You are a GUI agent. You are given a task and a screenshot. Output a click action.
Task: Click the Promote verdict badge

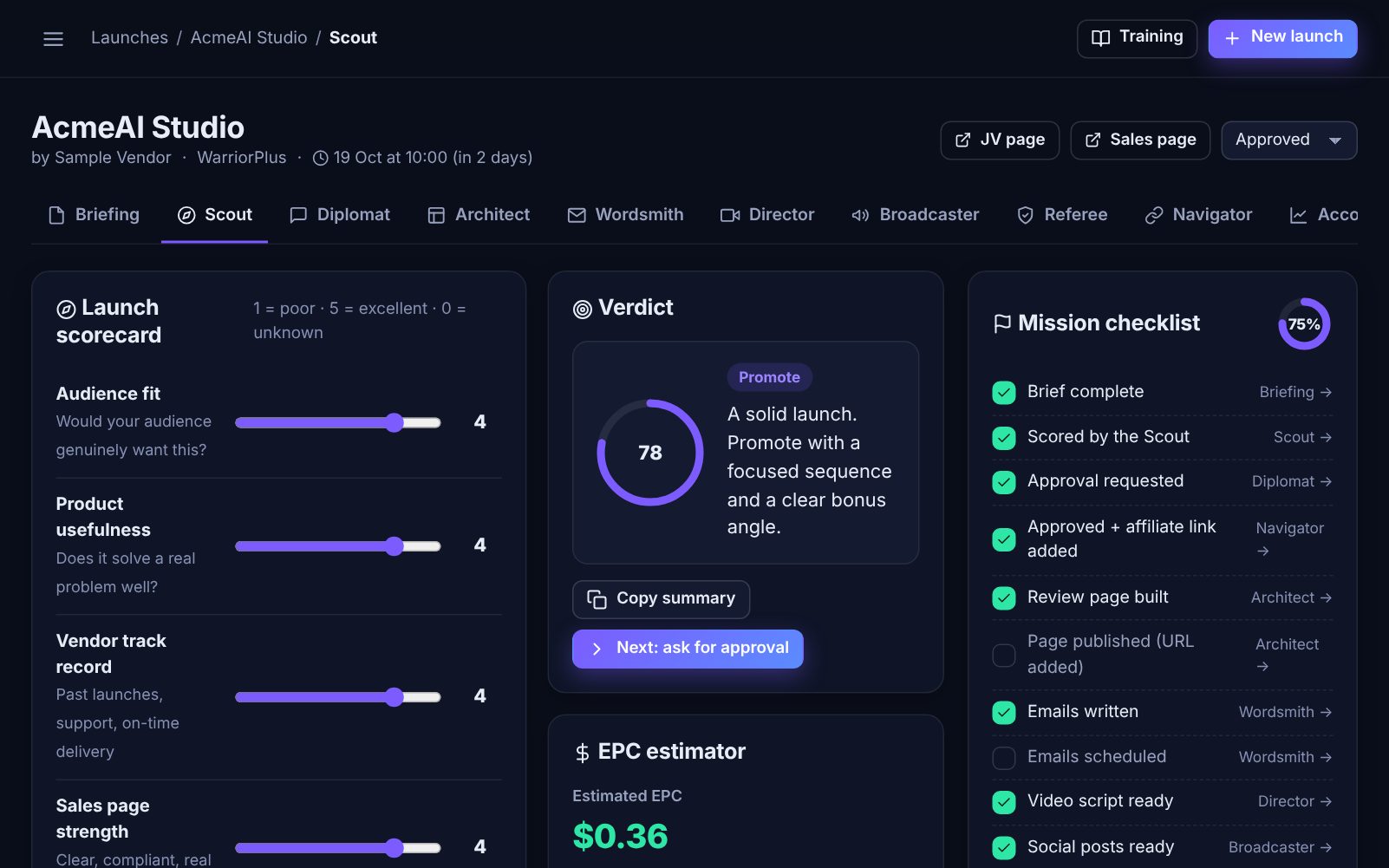769,377
